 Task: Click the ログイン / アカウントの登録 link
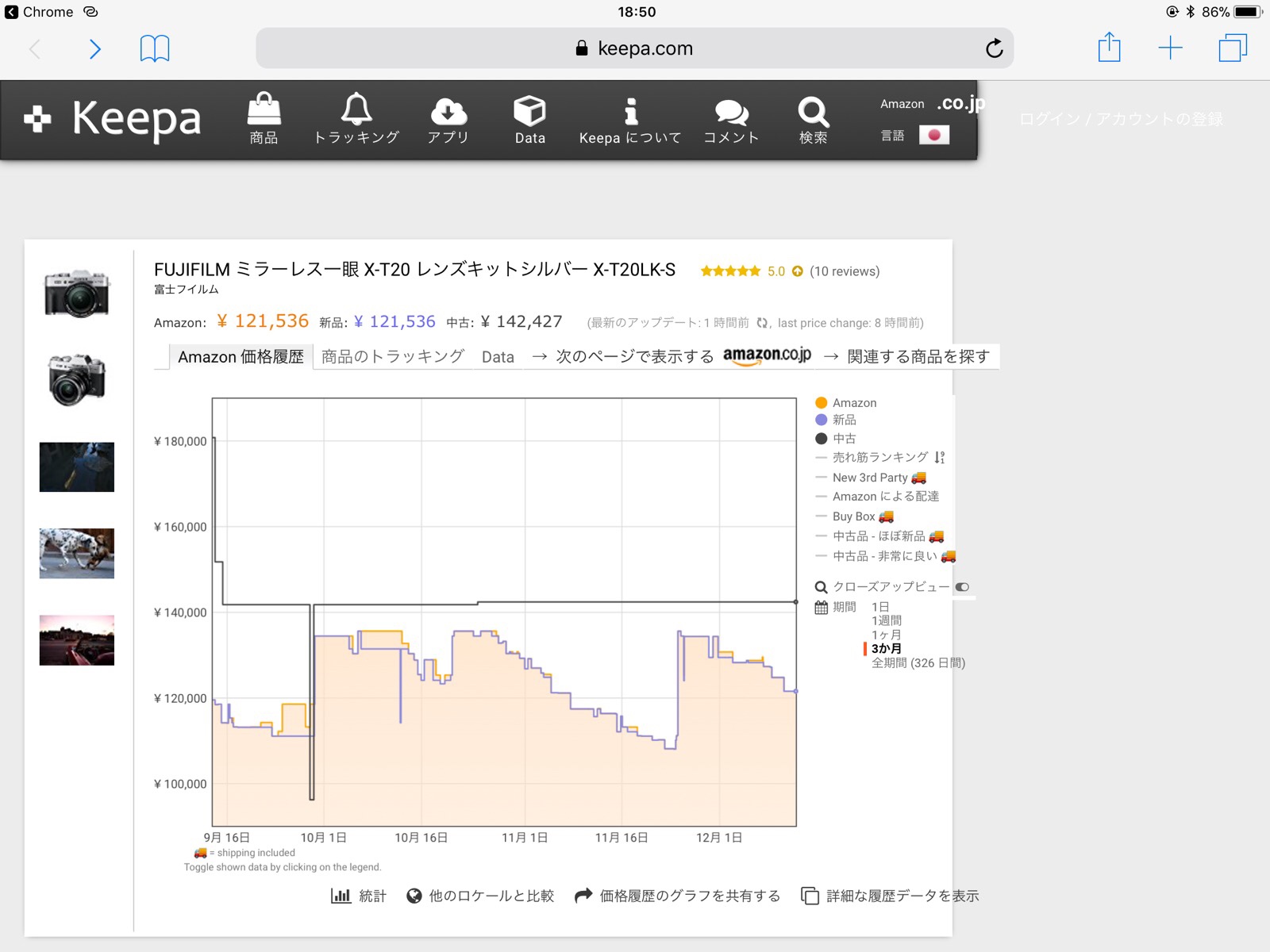1121,119
